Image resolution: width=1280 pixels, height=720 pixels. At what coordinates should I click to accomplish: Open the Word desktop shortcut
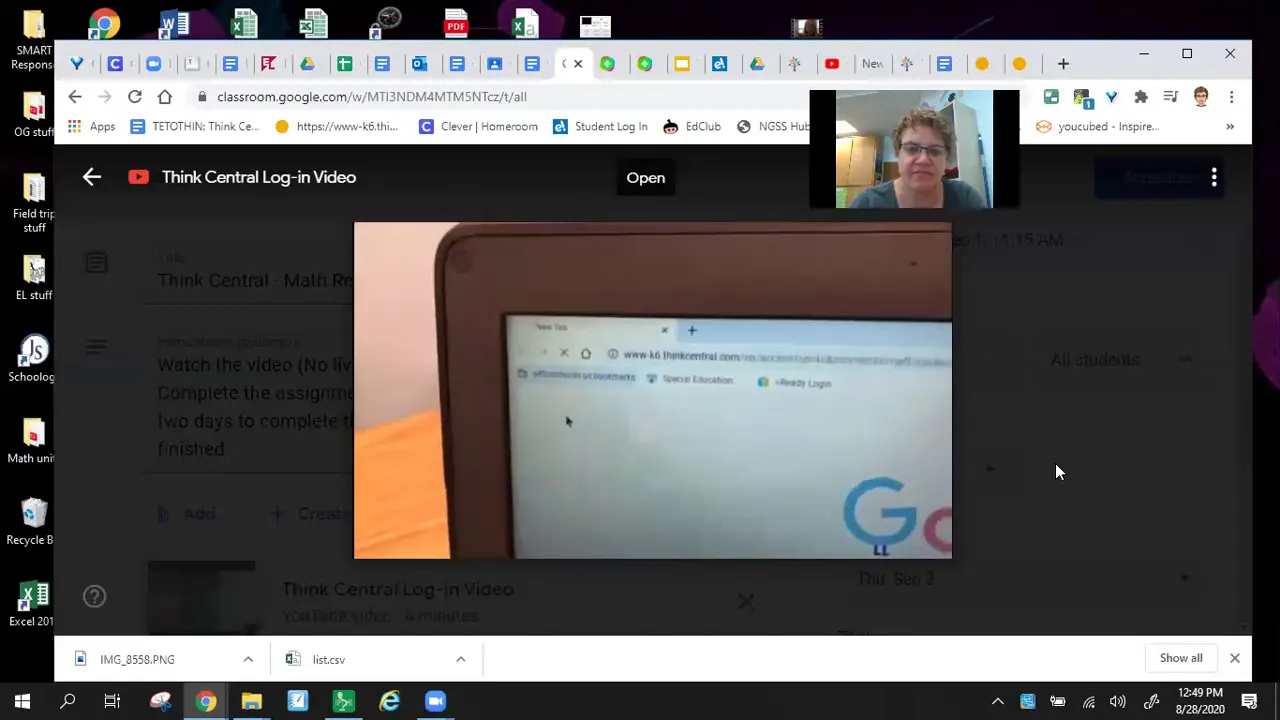pyautogui.click(x=172, y=22)
